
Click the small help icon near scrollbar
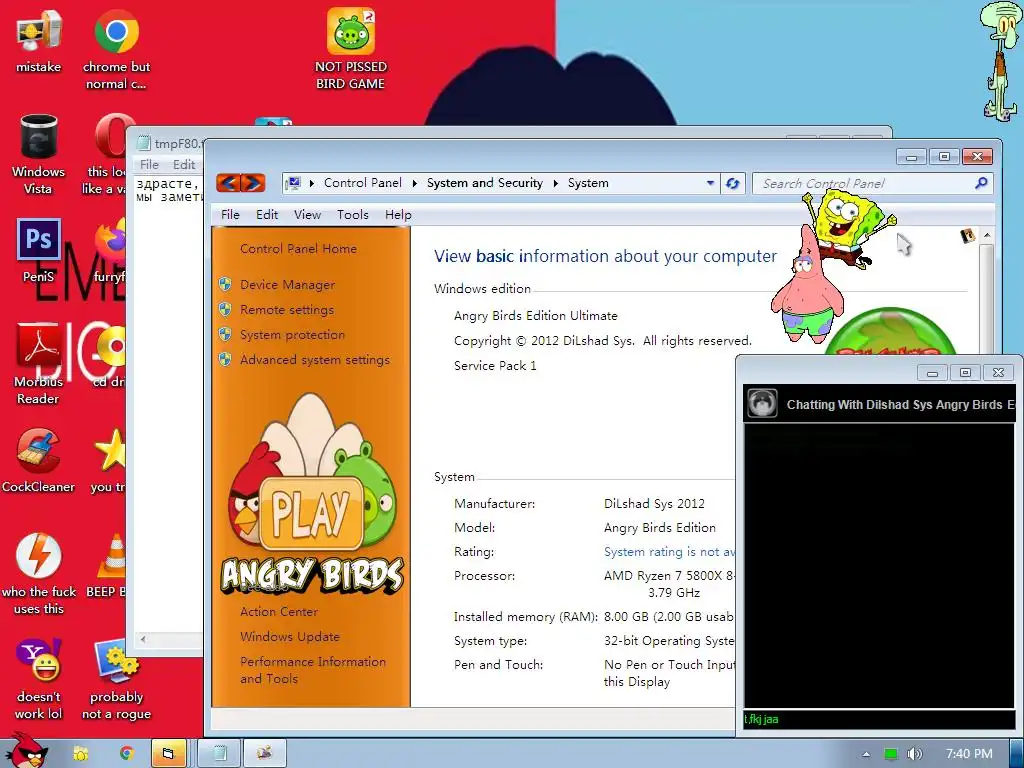[x=967, y=235]
